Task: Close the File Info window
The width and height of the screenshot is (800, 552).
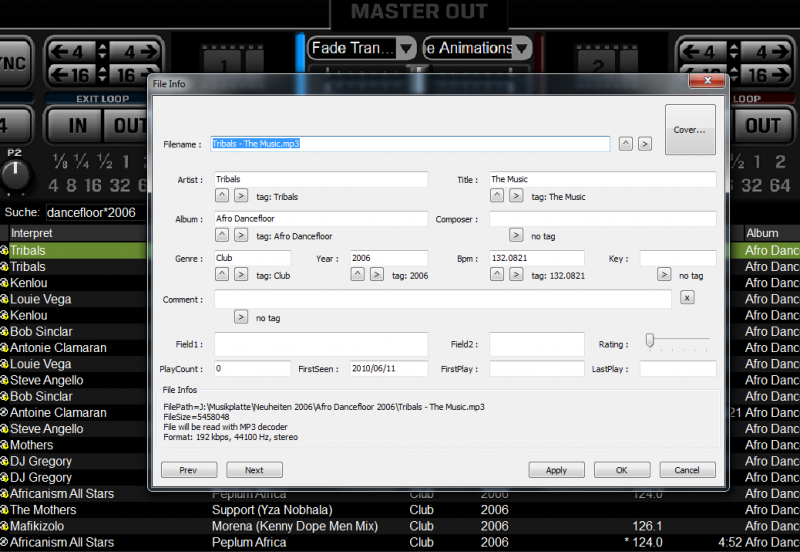Action: [x=707, y=80]
